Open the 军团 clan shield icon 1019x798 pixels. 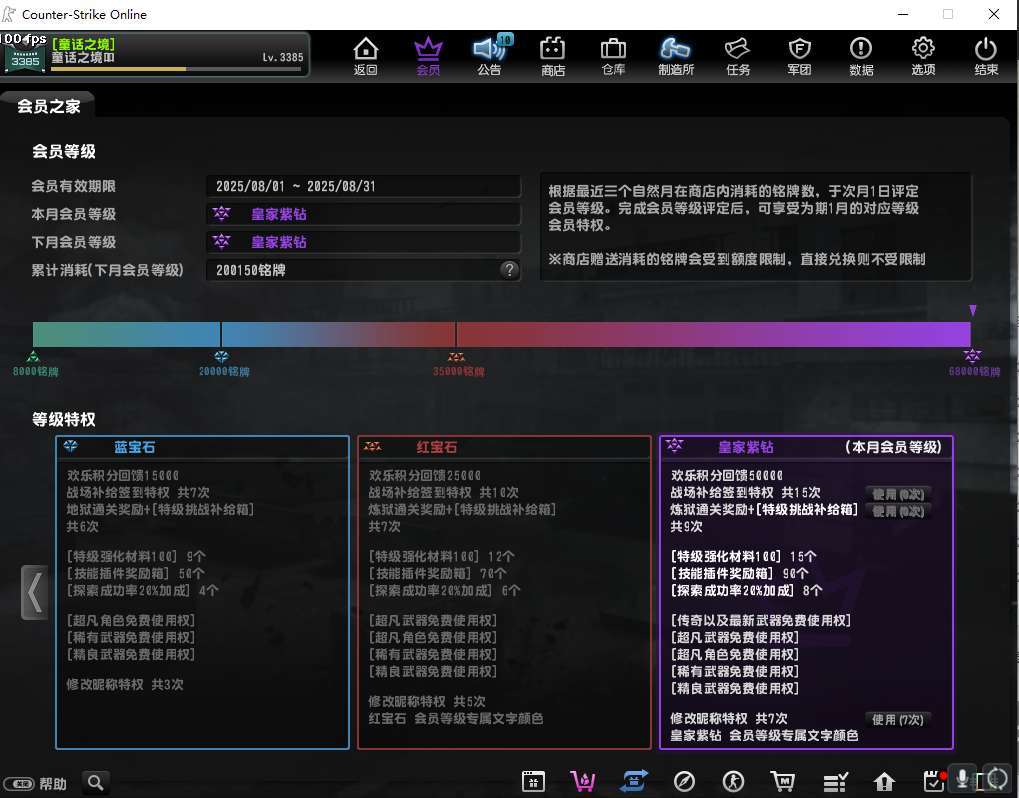point(799,56)
